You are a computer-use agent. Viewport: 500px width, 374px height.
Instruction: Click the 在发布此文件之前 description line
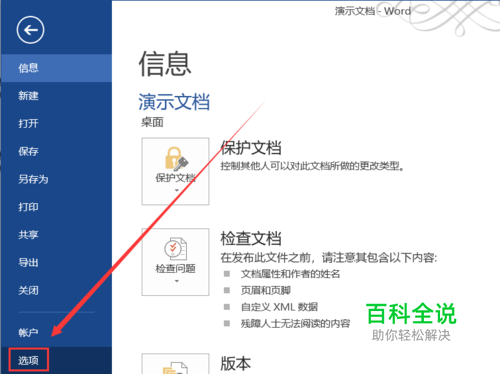click(329, 258)
